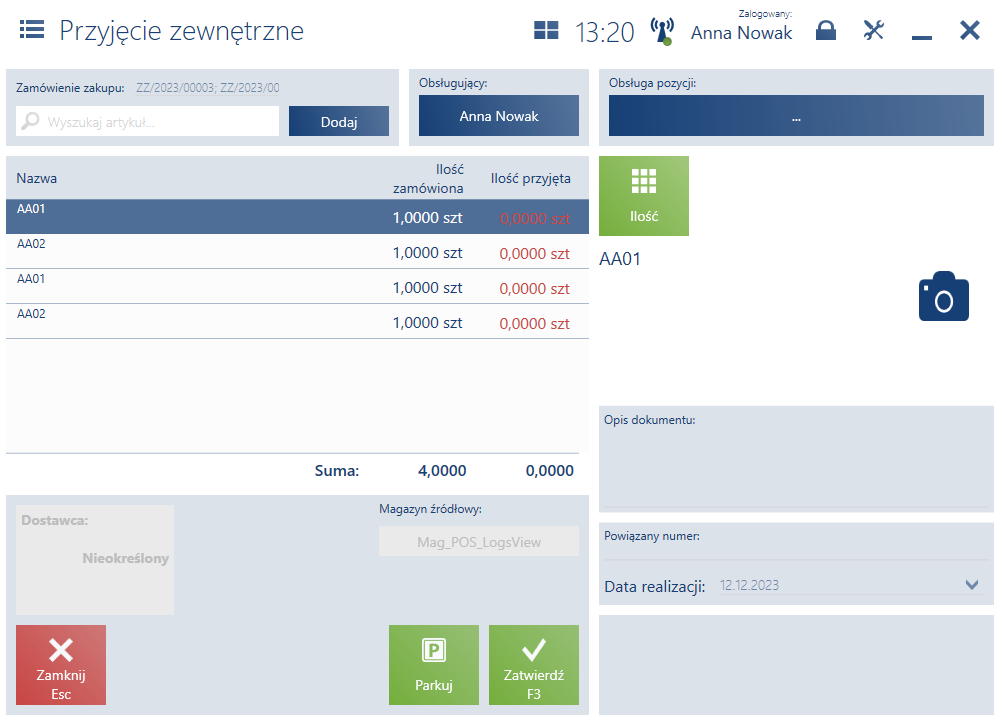Open camera to photograph item
This screenshot has width=1002, height=725.
click(943, 296)
